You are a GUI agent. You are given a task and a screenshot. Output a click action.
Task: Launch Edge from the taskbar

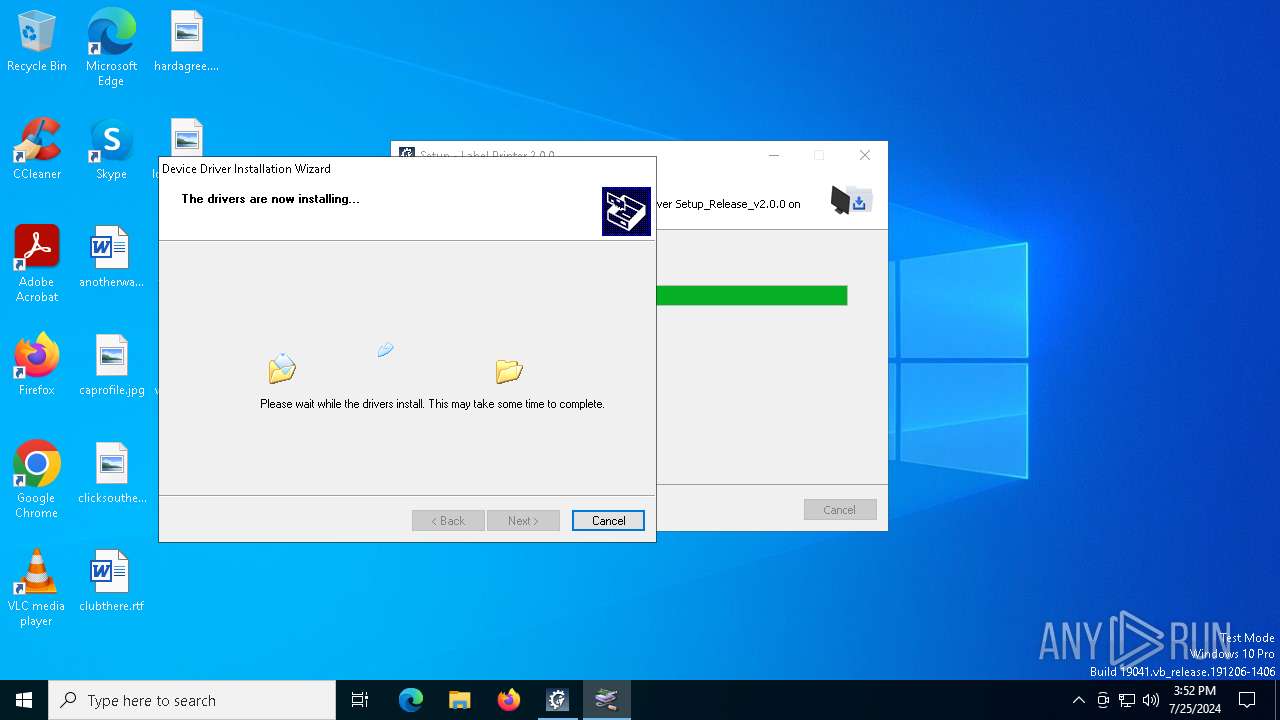pyautogui.click(x=411, y=700)
